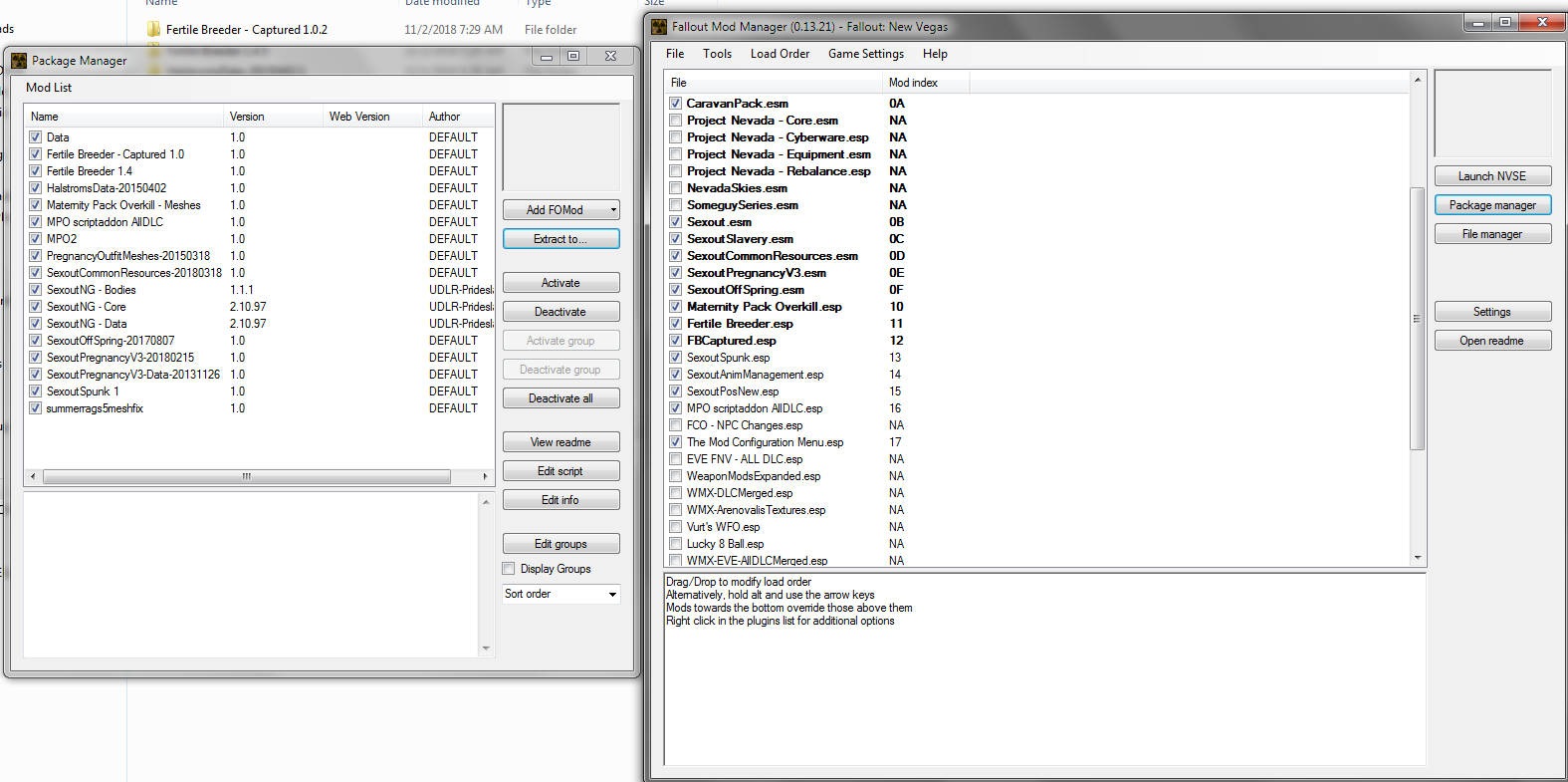Click the mod list scroll right arrow

pyautogui.click(x=485, y=476)
